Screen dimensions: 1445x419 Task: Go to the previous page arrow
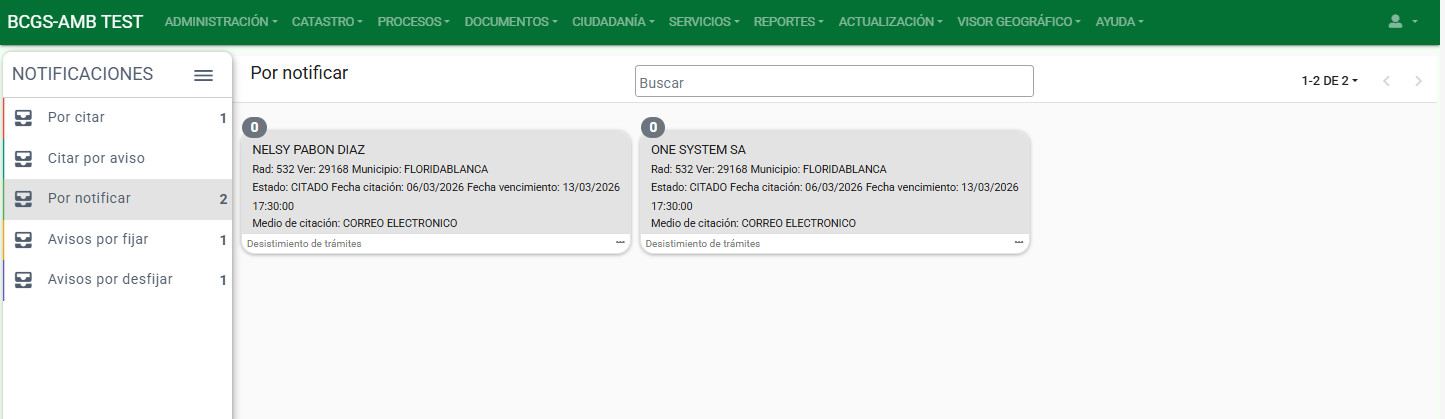1386,81
